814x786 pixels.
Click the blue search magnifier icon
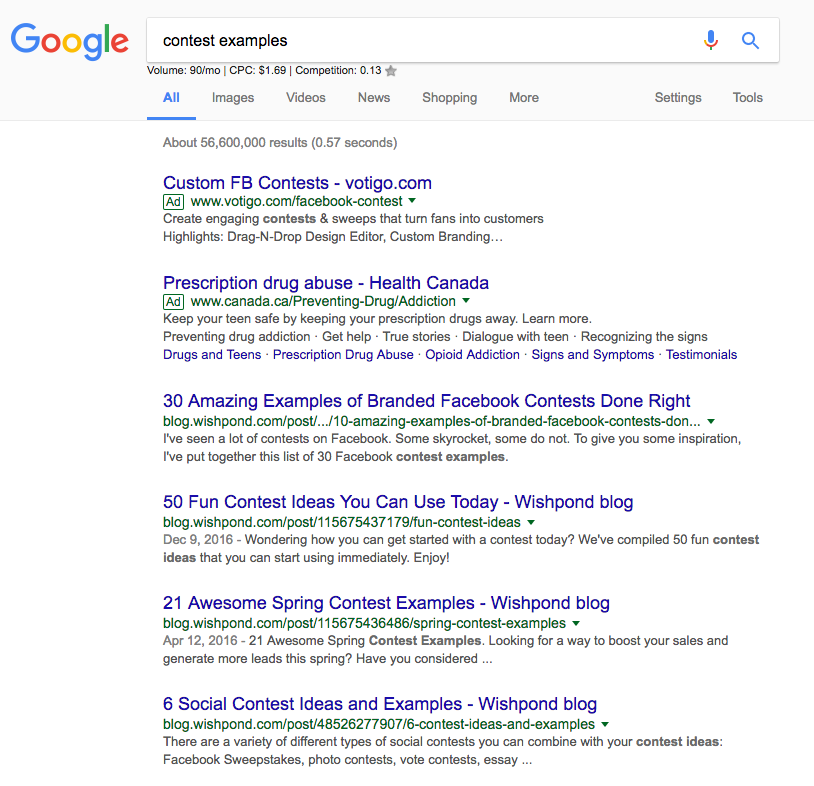pos(750,40)
